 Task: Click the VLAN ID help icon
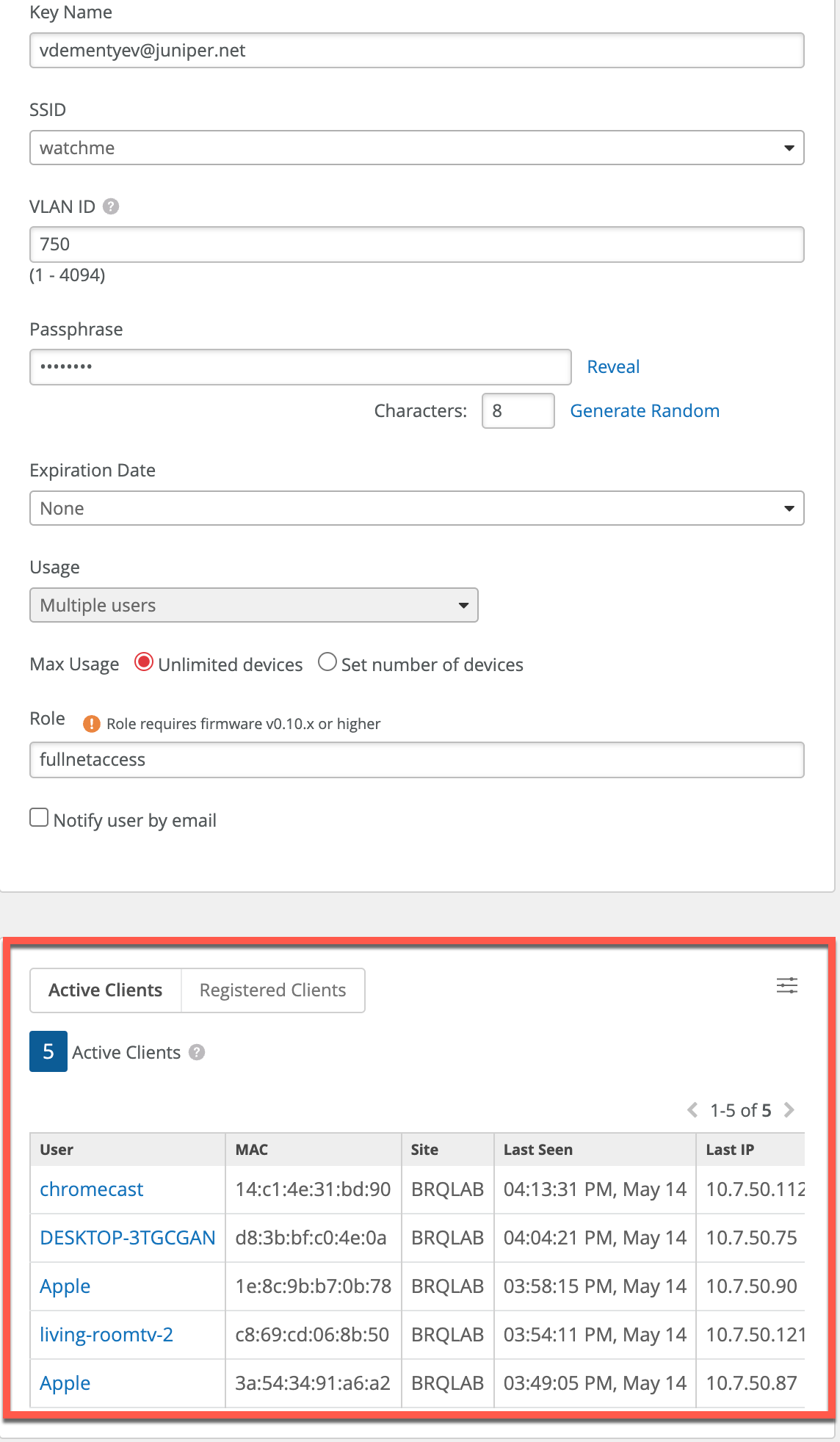111,207
